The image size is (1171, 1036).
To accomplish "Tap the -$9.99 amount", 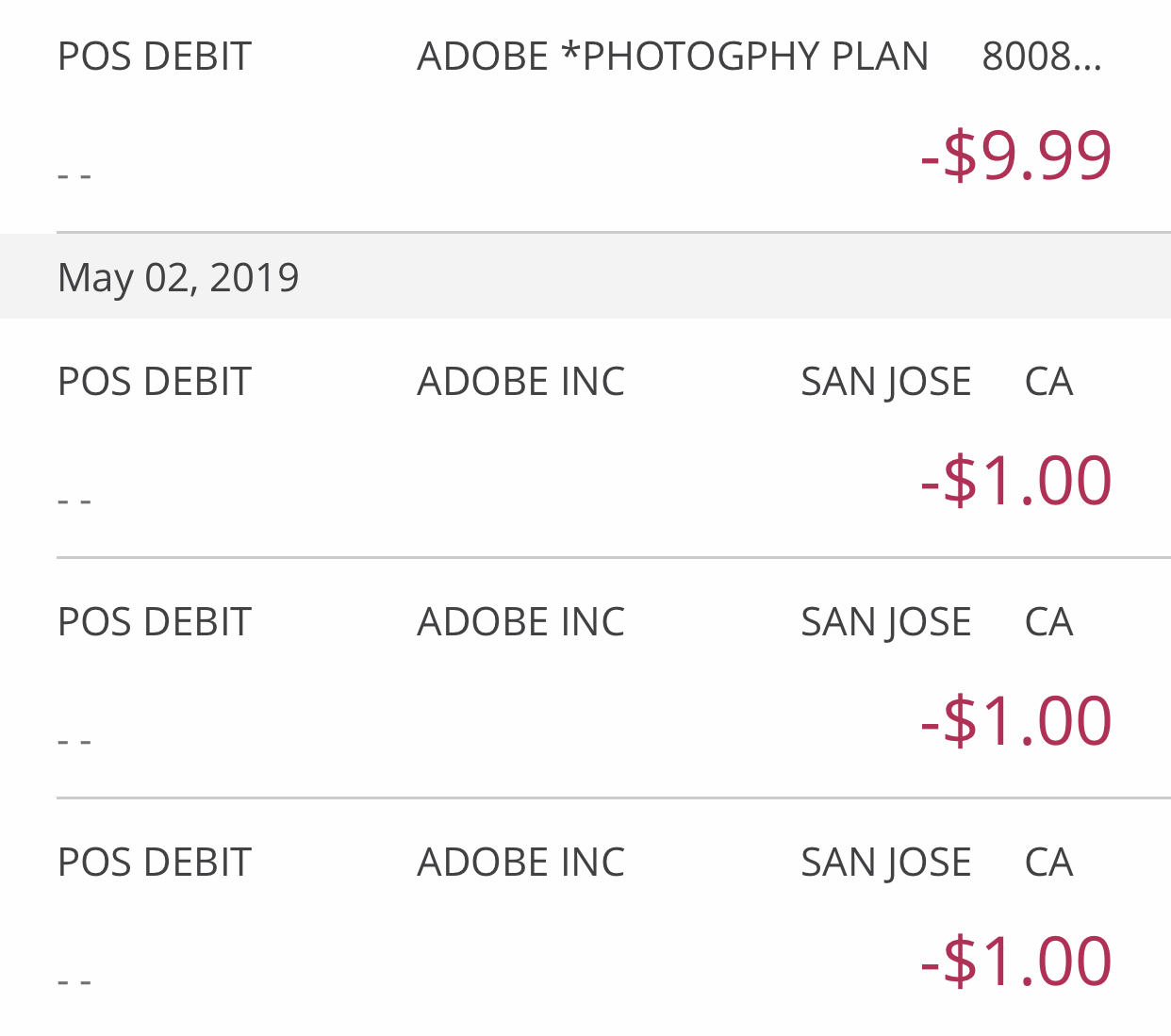I will pos(1016,155).
